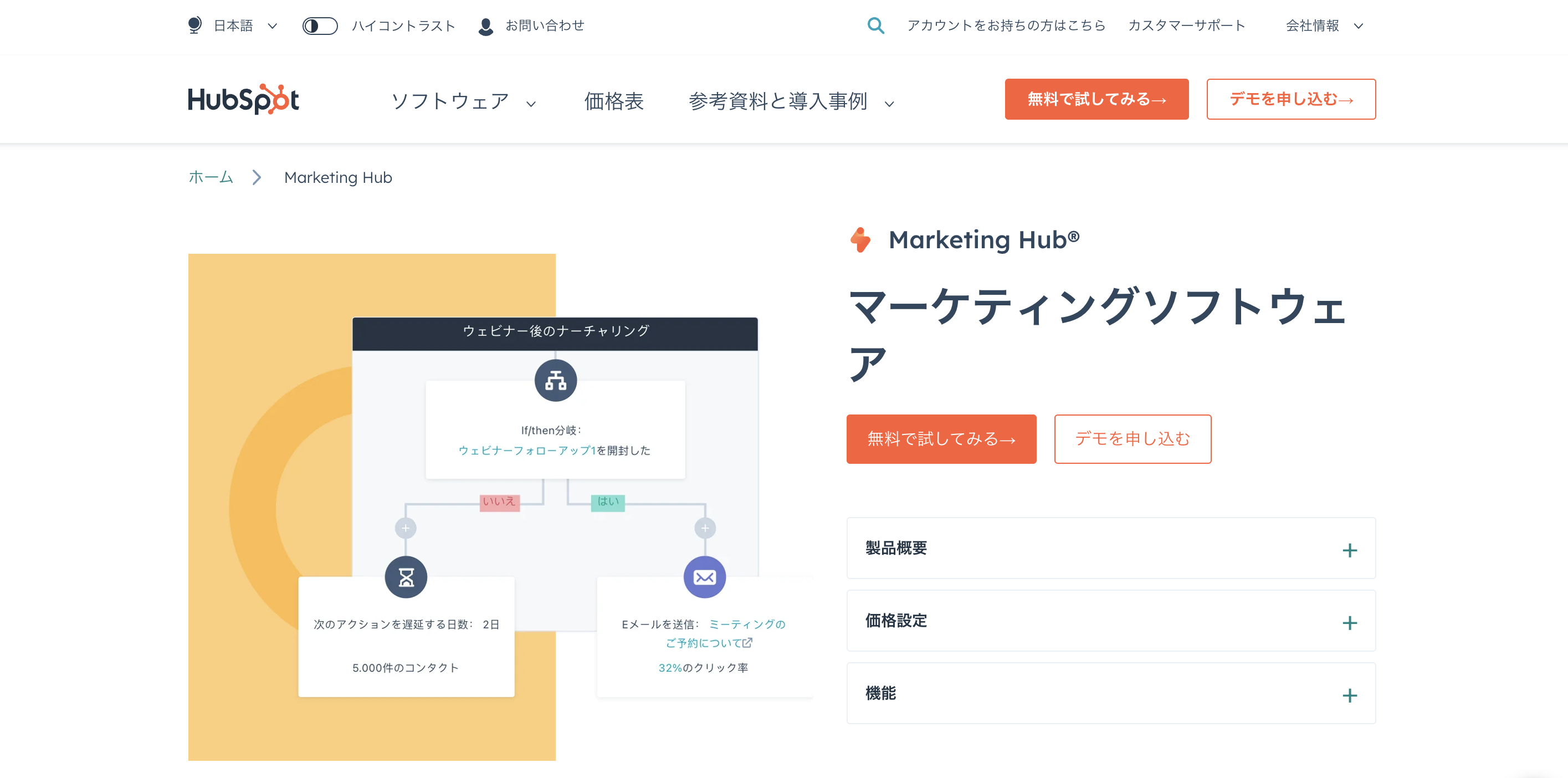
Task: Open アカウントをお持ちの方はこちら login link
Action: click(x=1006, y=25)
